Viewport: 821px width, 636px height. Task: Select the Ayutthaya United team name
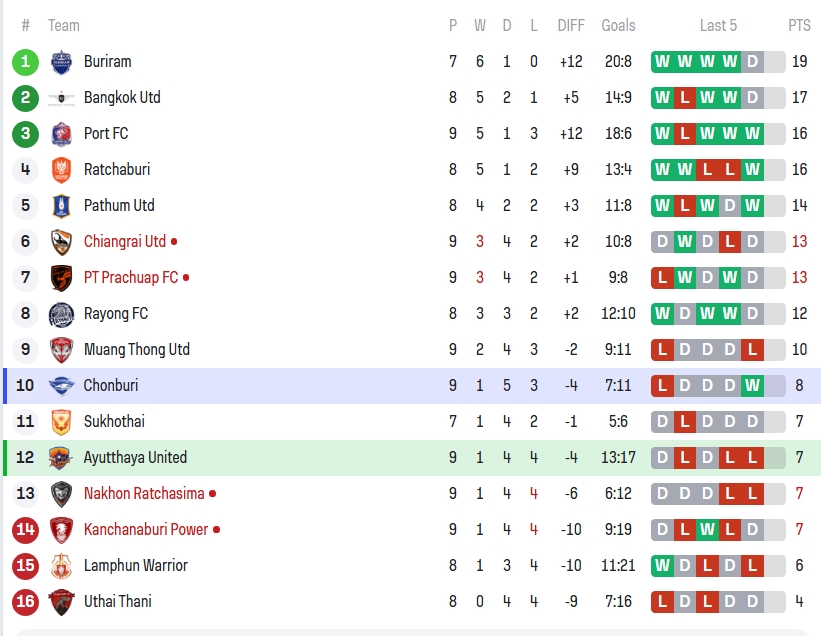point(135,458)
